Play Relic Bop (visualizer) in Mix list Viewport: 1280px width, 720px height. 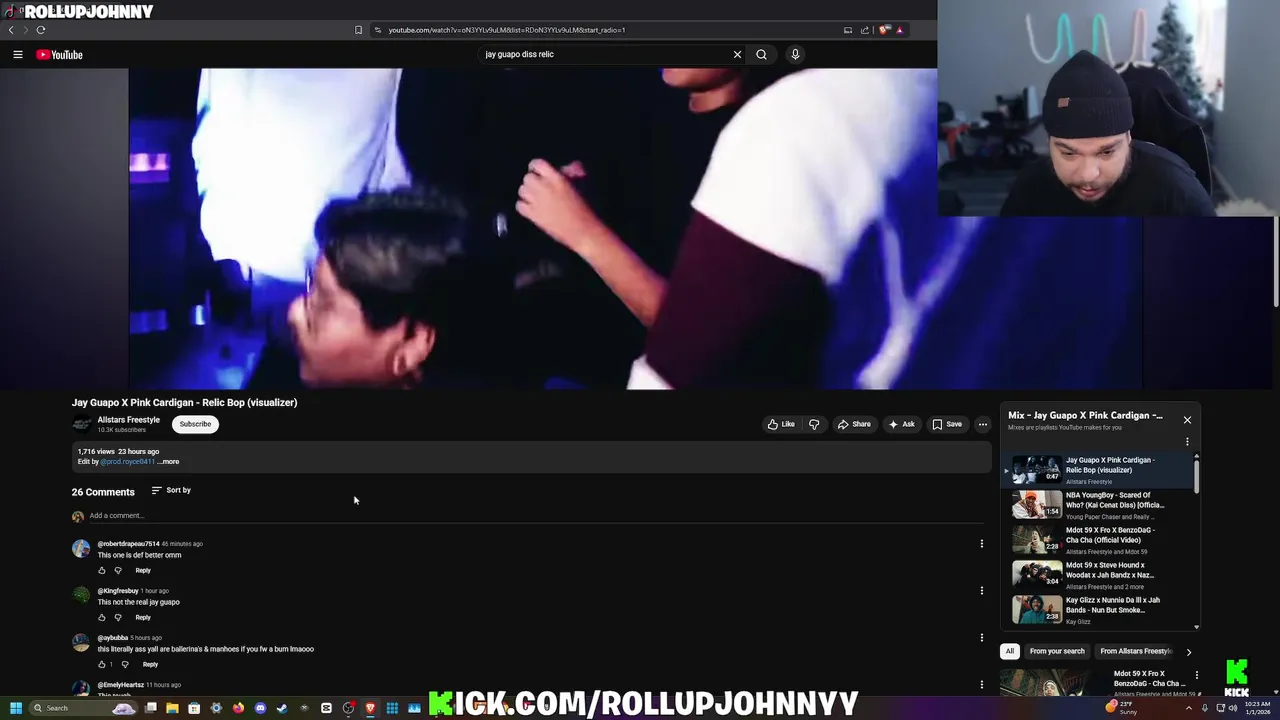point(1100,469)
